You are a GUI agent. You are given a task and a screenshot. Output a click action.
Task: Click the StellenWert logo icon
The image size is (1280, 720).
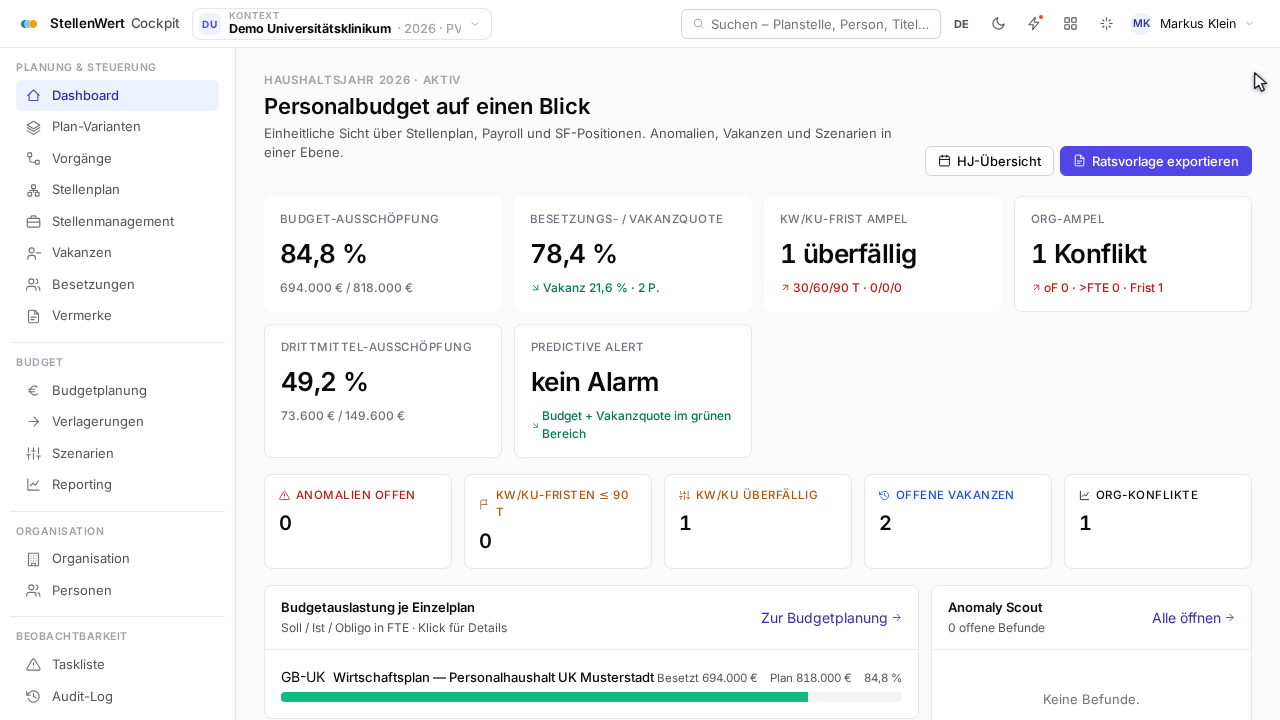pos(29,24)
